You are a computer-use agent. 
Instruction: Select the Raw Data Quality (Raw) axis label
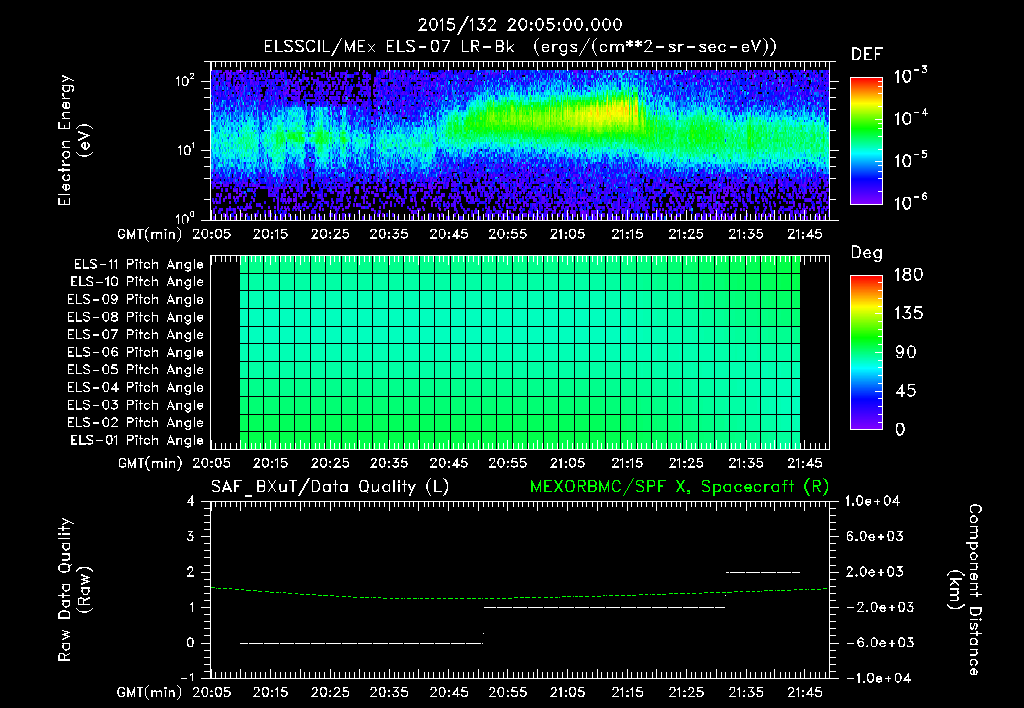coord(74,590)
